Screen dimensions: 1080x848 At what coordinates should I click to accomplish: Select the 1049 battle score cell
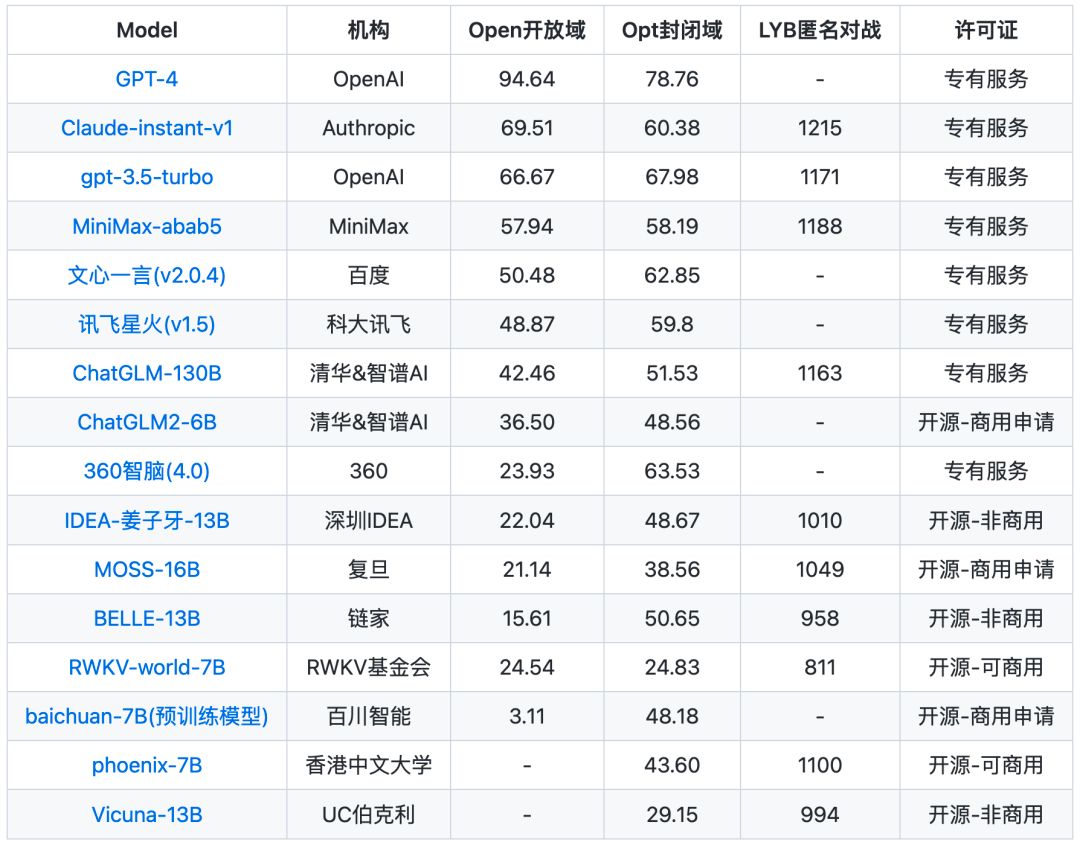pyautogui.click(x=820, y=570)
